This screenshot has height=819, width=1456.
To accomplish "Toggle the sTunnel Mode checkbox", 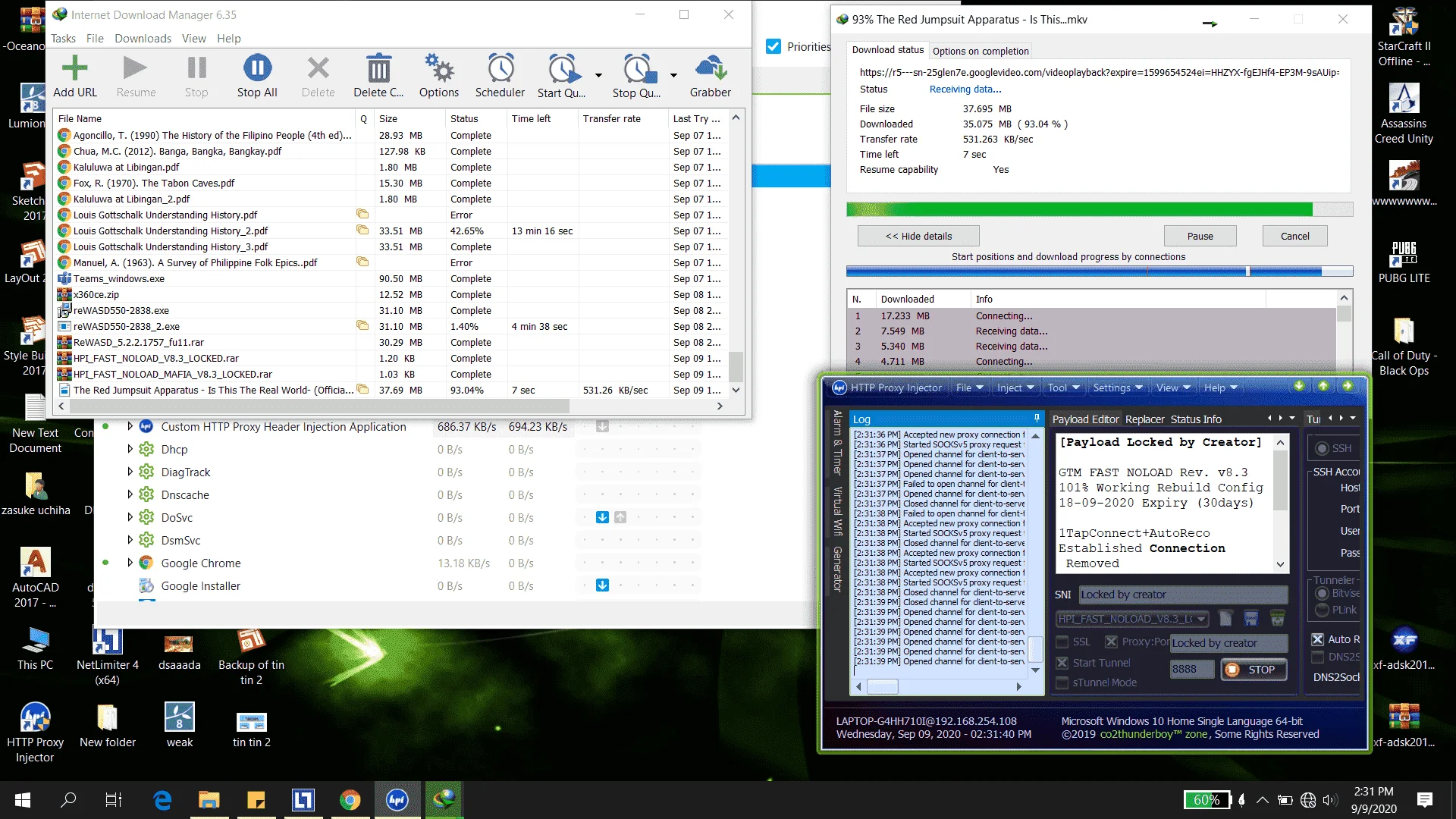I will pos(1062,682).
